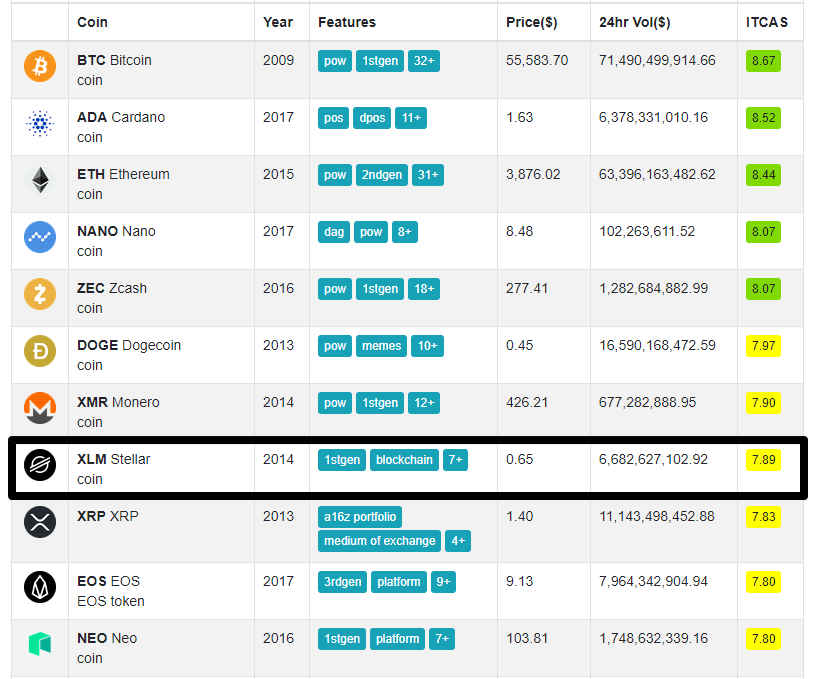The width and height of the screenshot is (814, 679).
Task: Select the Bitcoin price 55,583.70
Action: click(537, 60)
